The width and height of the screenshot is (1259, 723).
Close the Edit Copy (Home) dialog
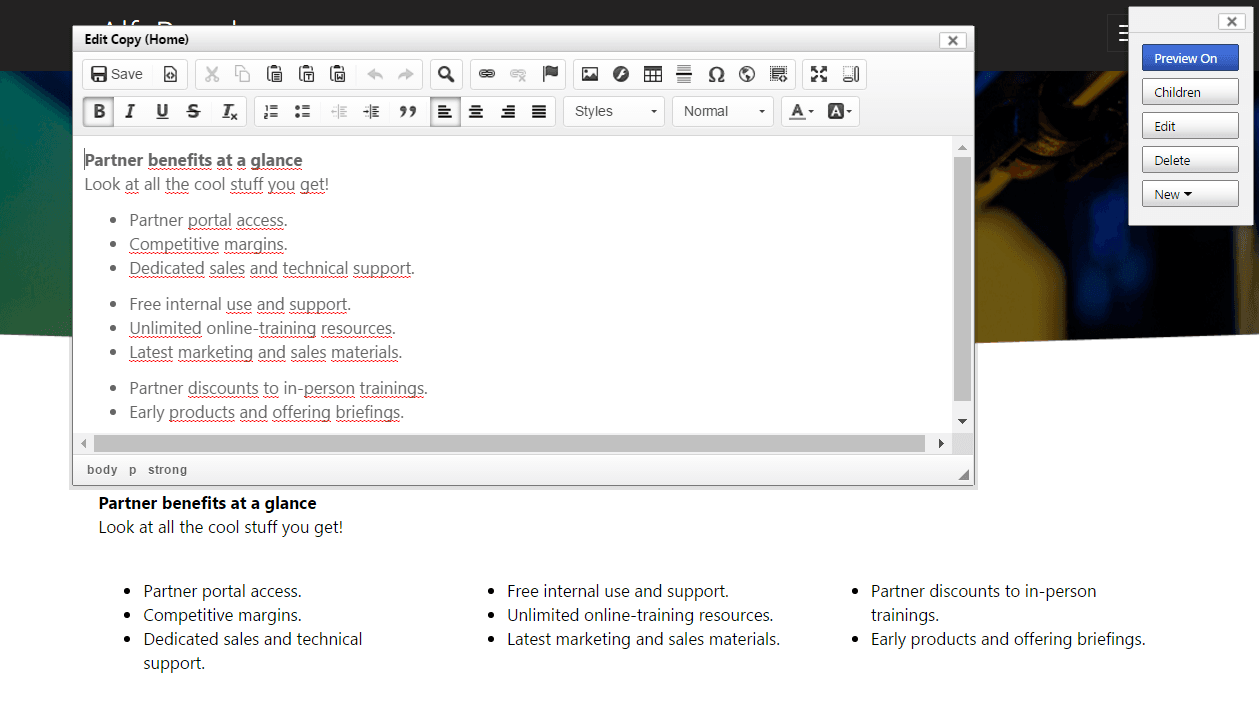(953, 40)
